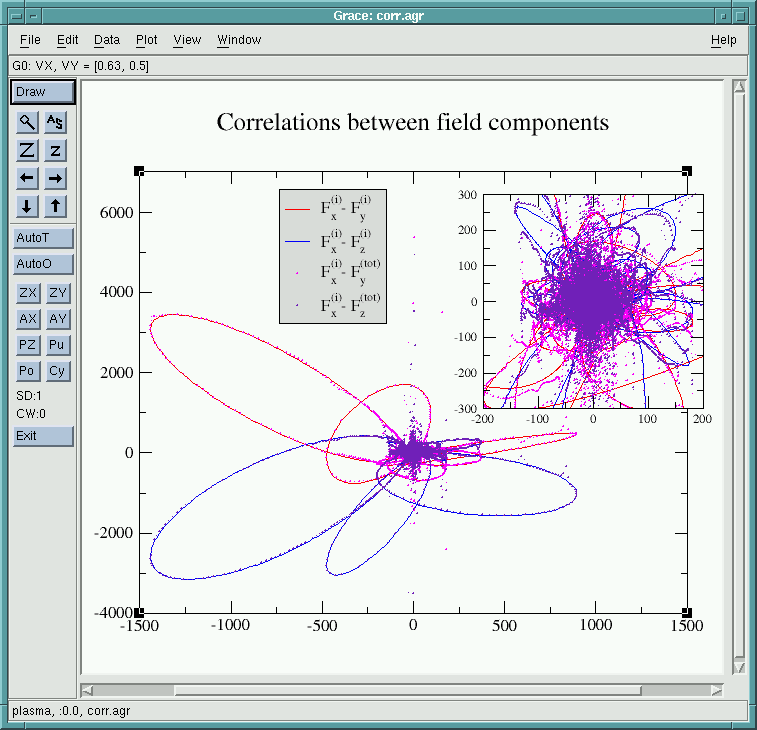The width and height of the screenshot is (757, 730).
Task: Click the vertical scrollbar up arrow
Action: (739, 88)
